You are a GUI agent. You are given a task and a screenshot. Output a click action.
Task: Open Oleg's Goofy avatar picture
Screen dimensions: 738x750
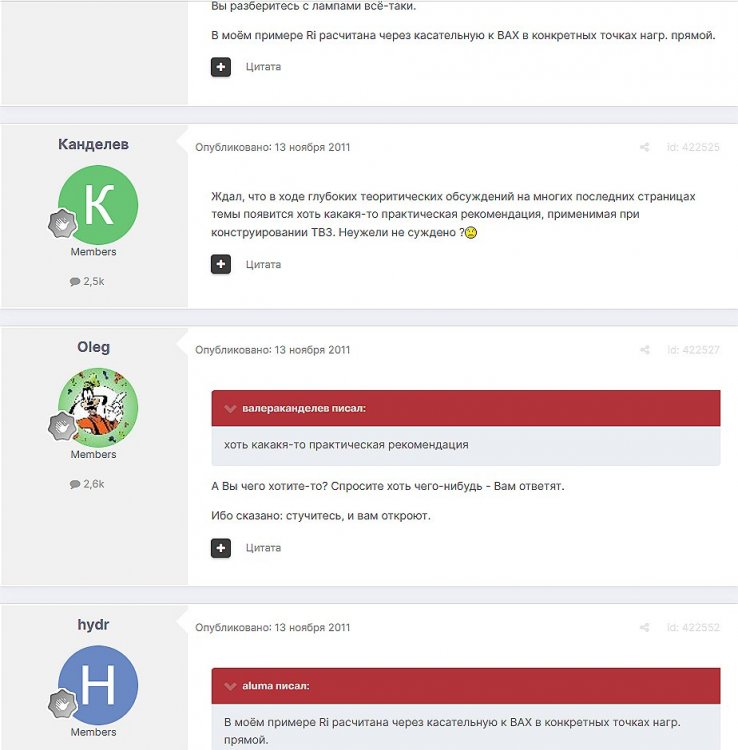tap(98, 408)
